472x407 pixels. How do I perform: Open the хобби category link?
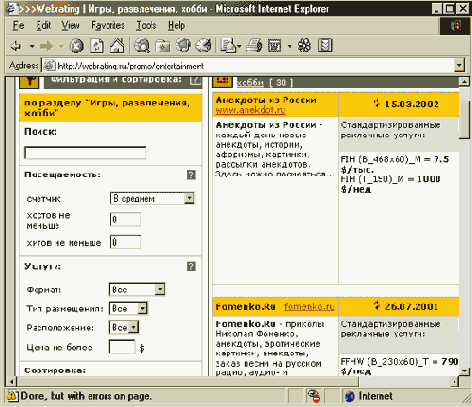point(250,82)
